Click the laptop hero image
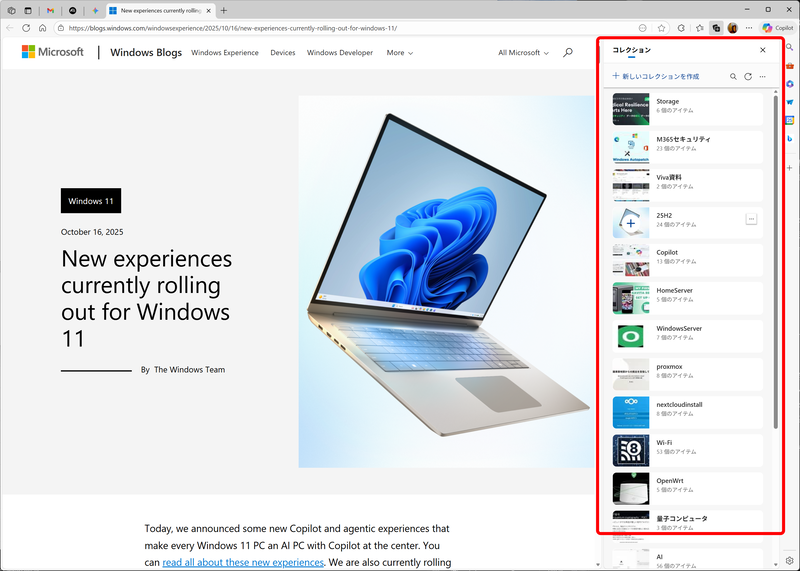This screenshot has width=800, height=571. [x=446, y=282]
